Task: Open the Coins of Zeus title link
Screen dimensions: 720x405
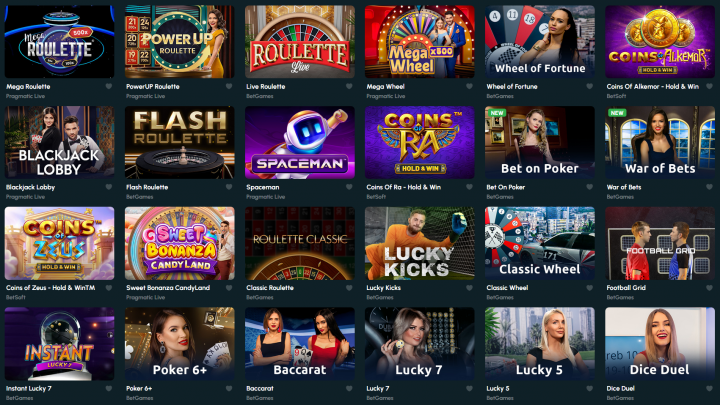Action: [51, 288]
